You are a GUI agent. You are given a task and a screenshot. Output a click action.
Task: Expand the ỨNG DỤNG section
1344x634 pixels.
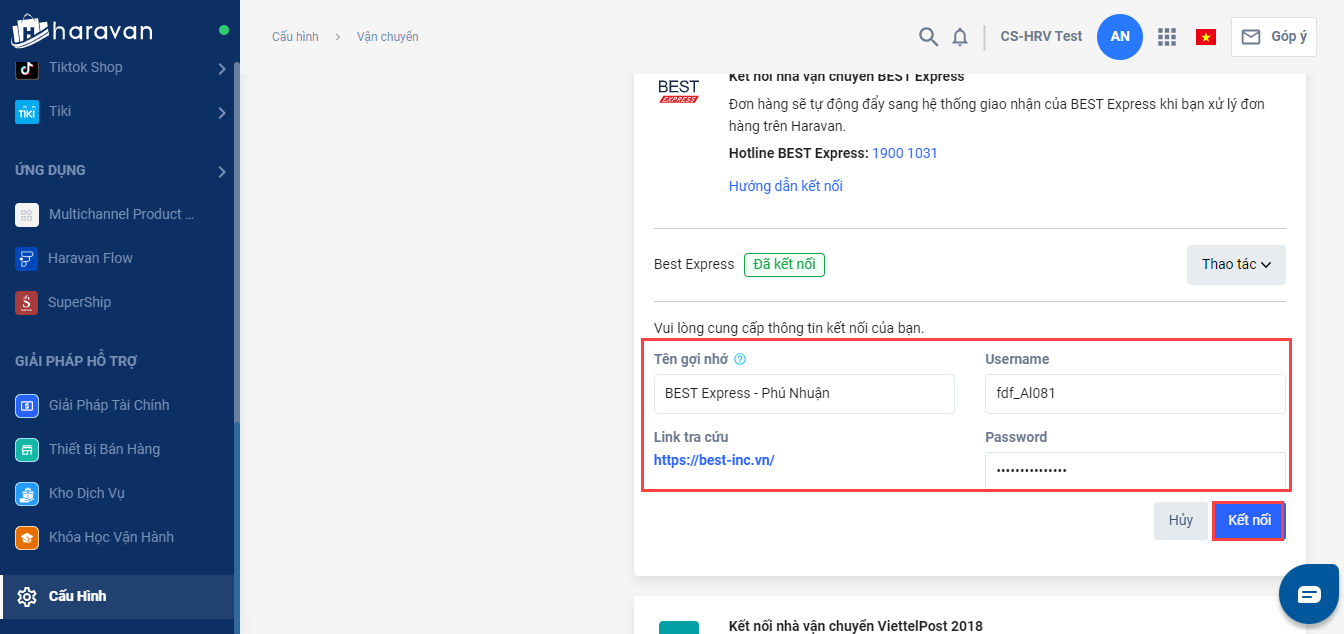click(x=222, y=172)
